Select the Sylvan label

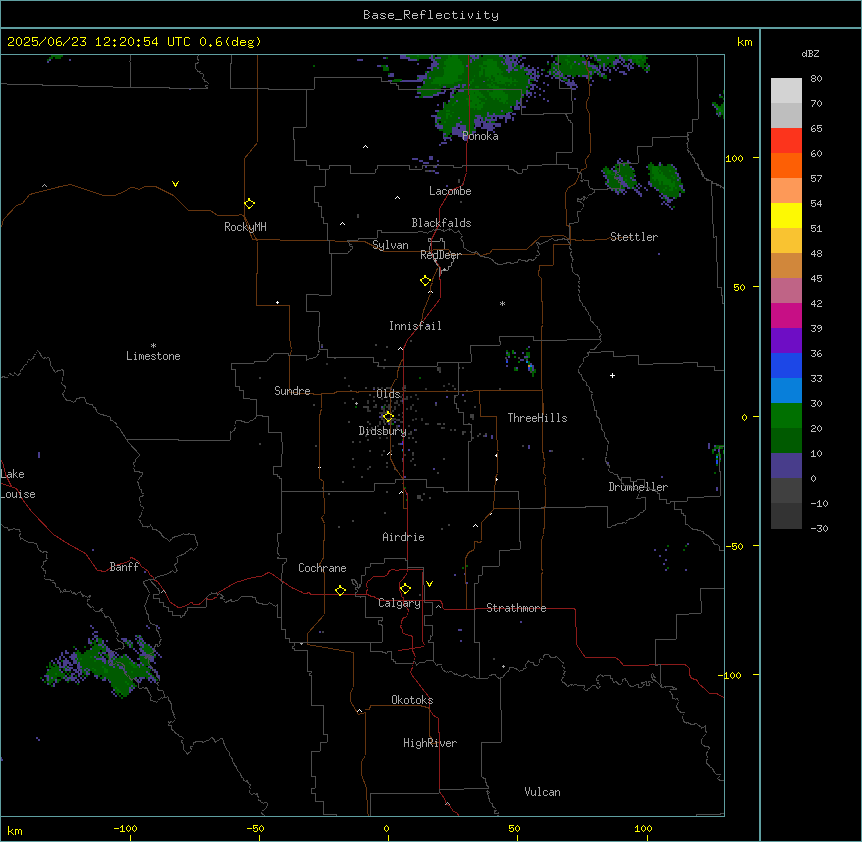coord(390,245)
